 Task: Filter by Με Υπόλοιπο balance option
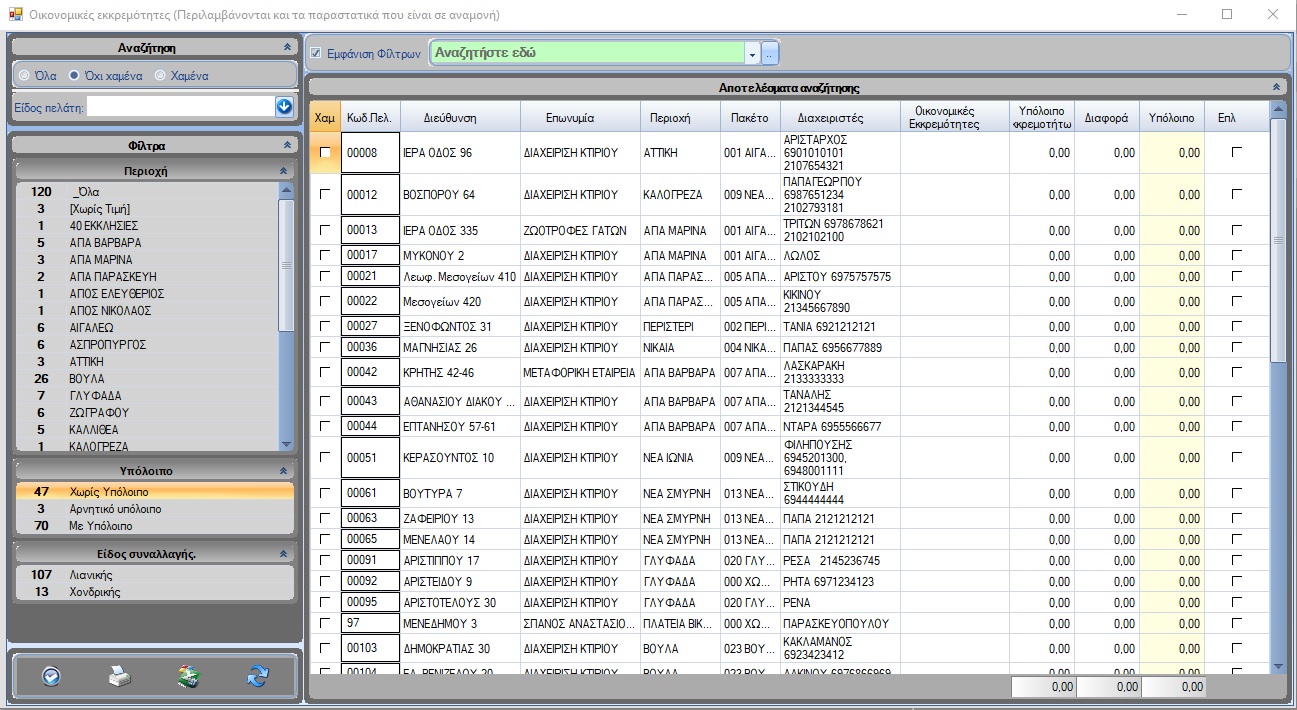pos(100,525)
